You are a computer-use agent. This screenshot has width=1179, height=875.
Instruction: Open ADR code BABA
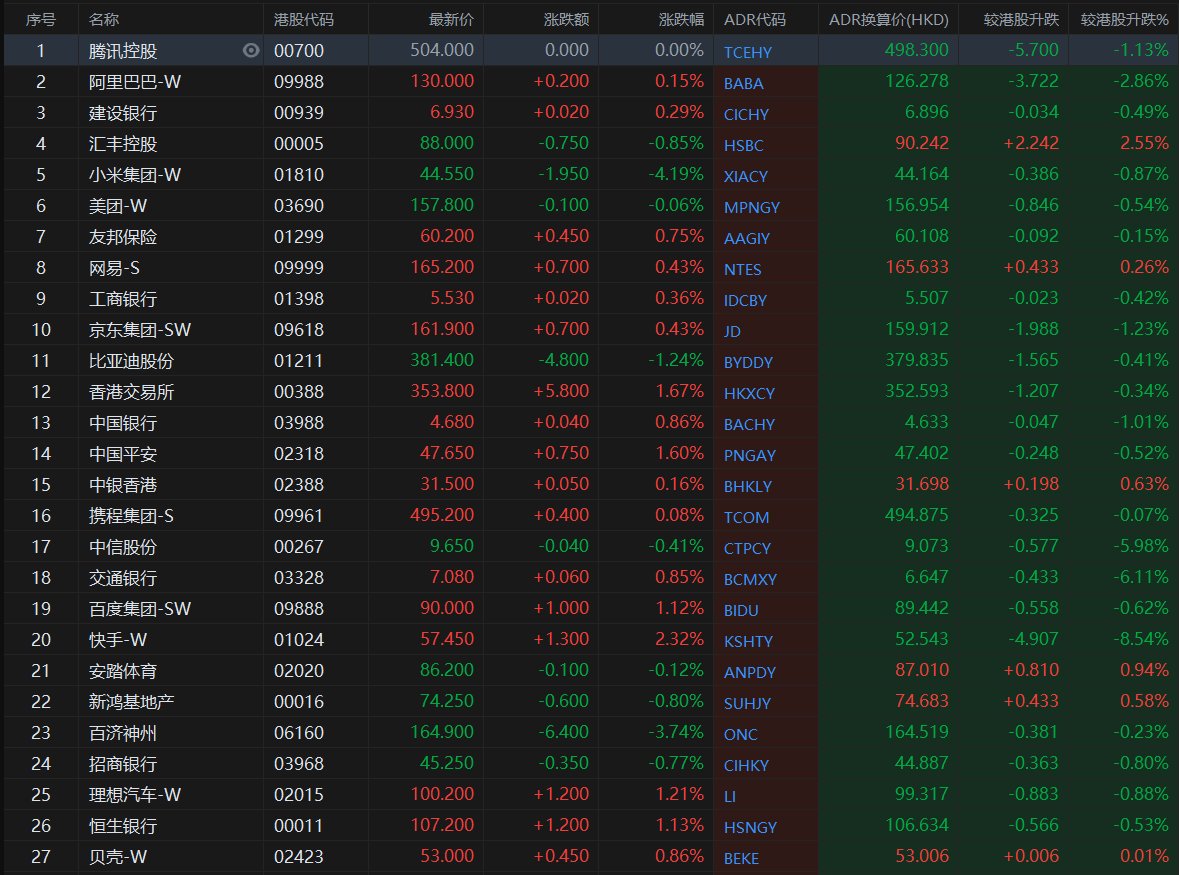(x=743, y=83)
